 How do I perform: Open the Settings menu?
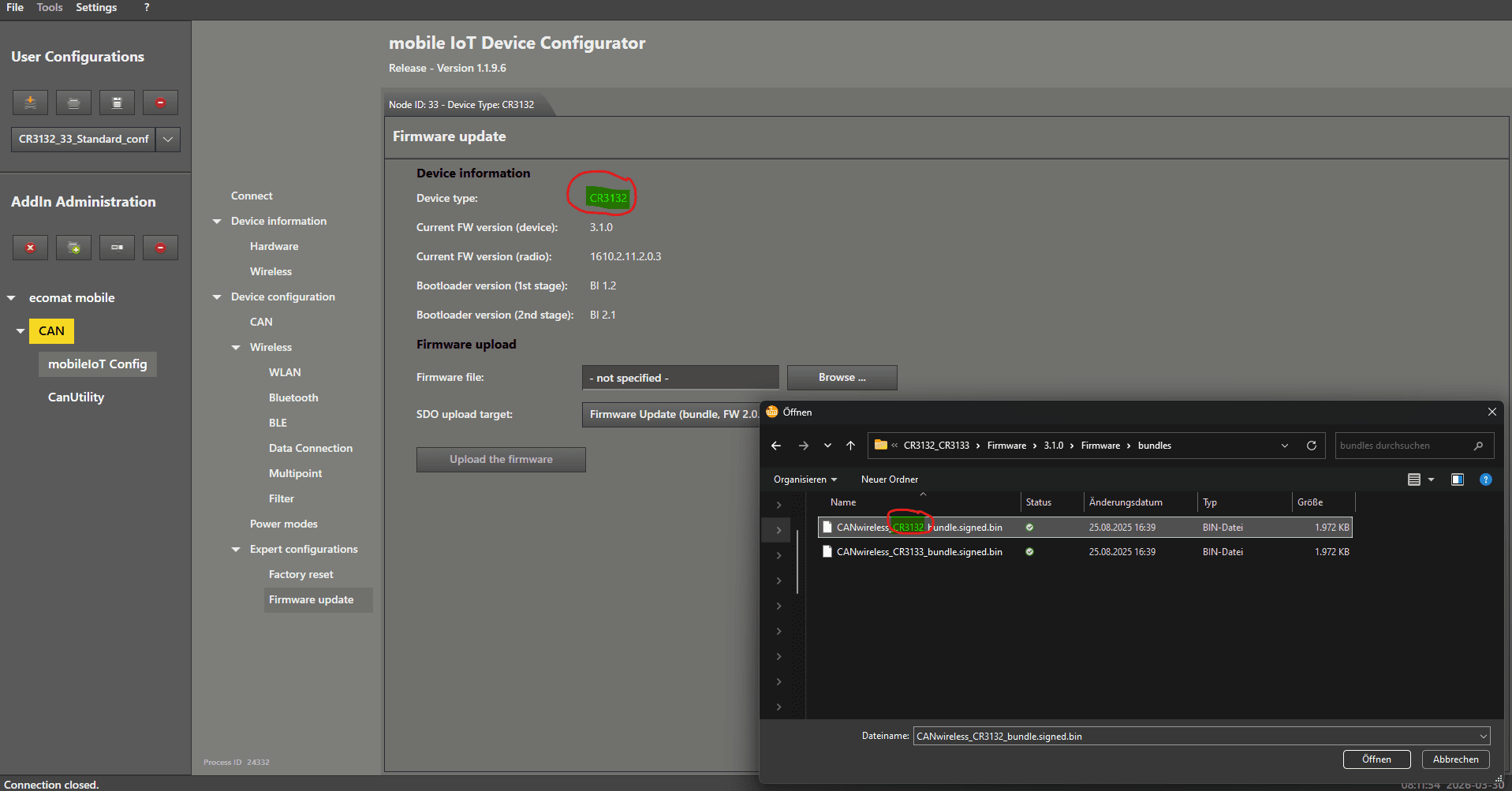[96, 7]
